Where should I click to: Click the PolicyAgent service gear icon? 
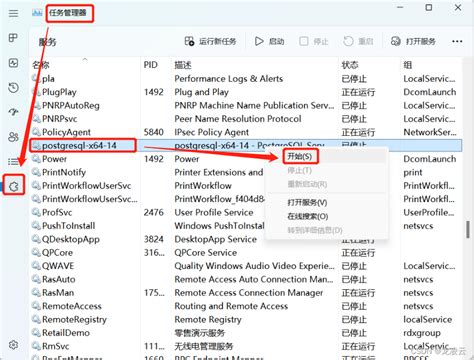click(x=36, y=132)
